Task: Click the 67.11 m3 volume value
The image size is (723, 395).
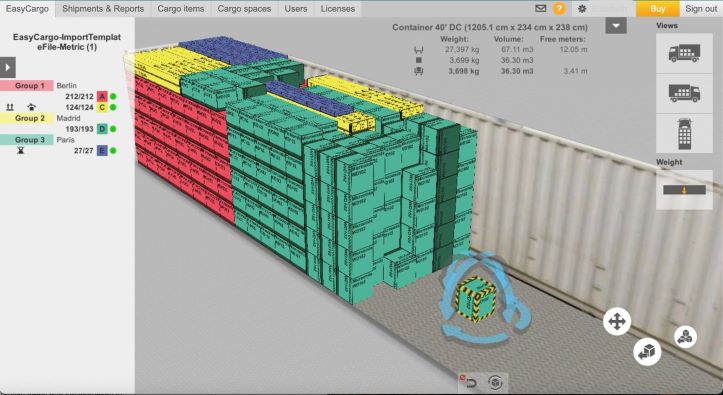Action: 517,49
